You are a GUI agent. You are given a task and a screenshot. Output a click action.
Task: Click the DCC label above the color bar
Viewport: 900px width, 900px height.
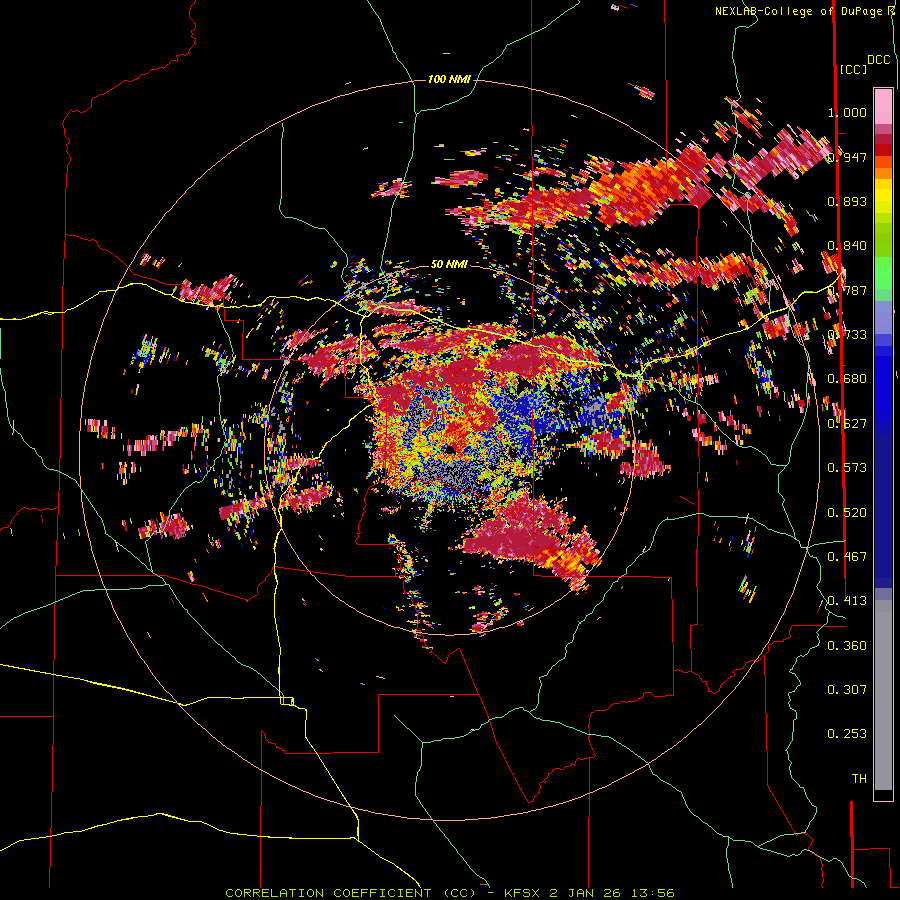click(879, 59)
